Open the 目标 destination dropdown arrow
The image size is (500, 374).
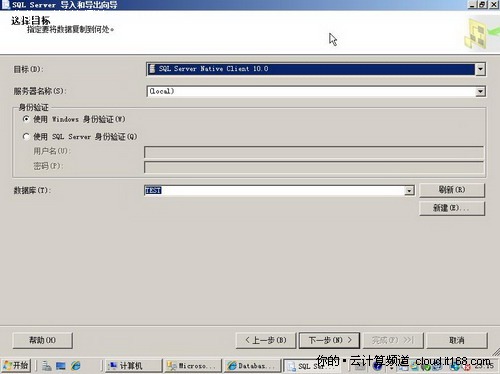(x=480, y=69)
